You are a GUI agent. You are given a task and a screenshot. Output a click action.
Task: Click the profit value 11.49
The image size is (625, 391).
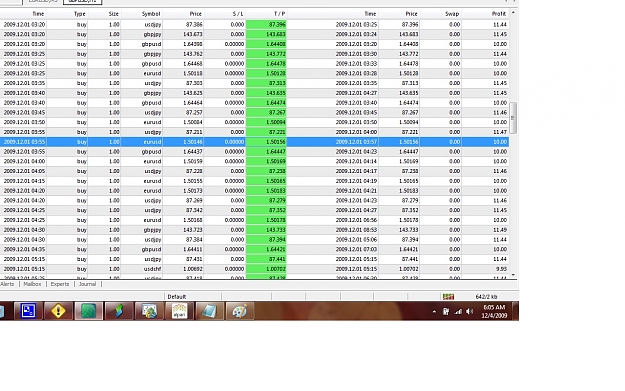[500, 230]
